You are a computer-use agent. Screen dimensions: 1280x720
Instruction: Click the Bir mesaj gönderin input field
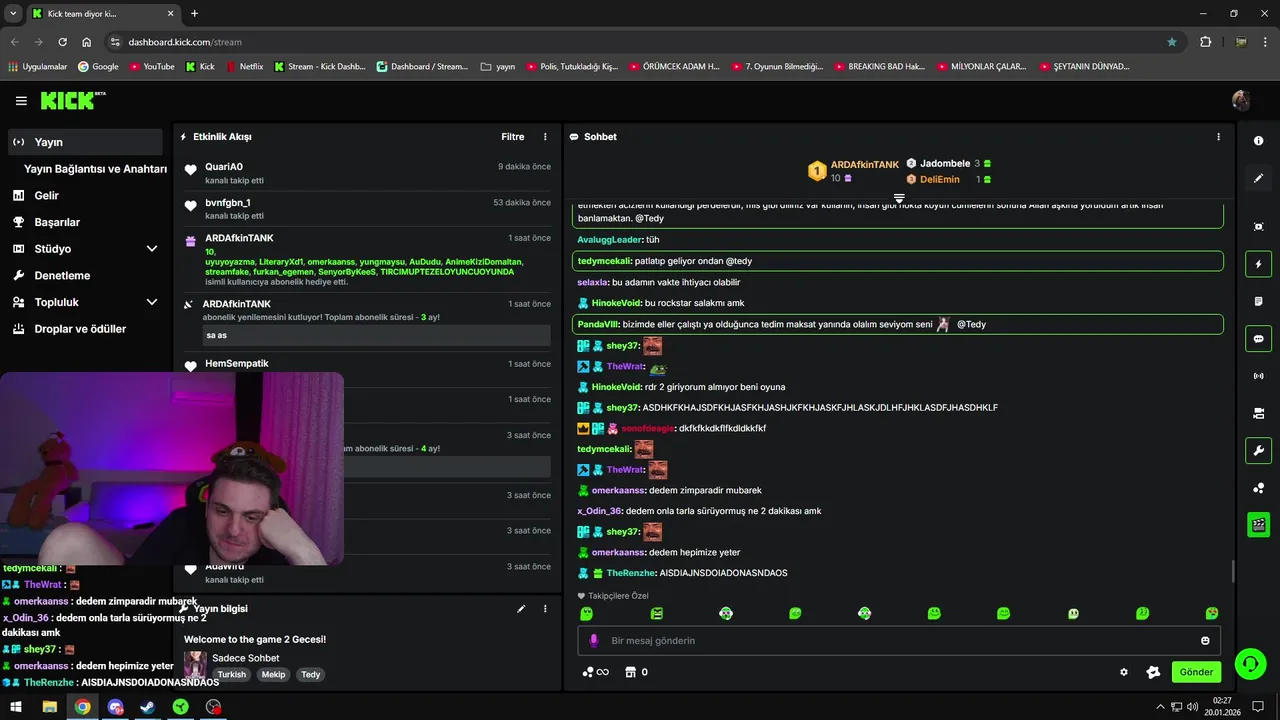click(899, 640)
